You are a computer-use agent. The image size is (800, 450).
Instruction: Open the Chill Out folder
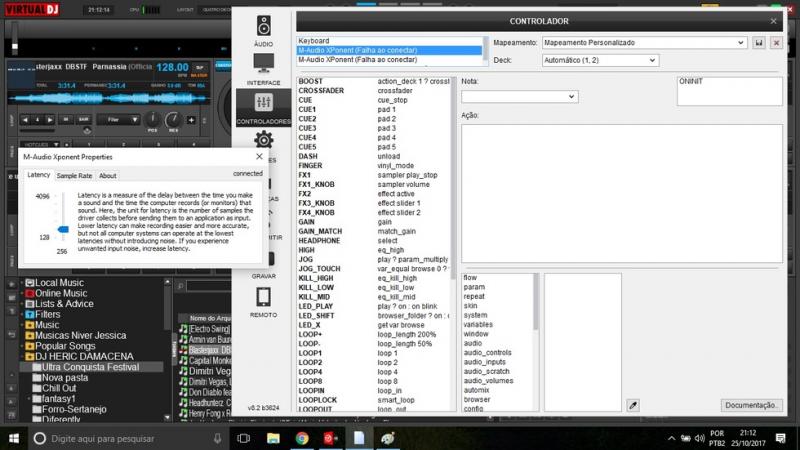click(x=59, y=388)
